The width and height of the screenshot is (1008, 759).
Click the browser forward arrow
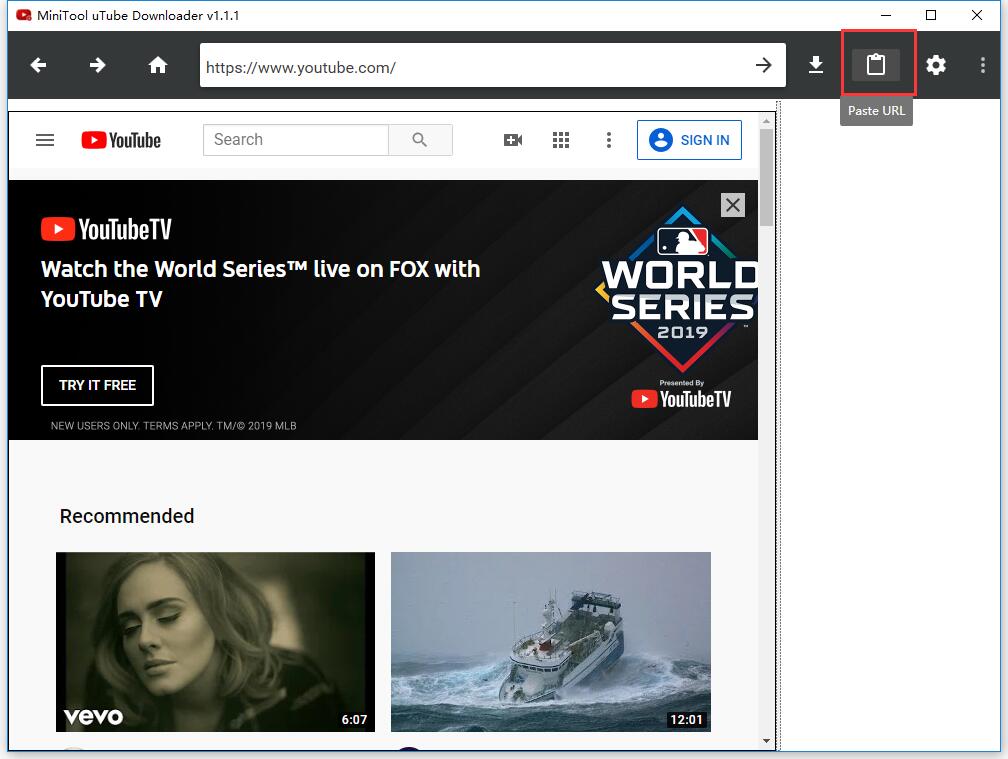tap(97, 65)
